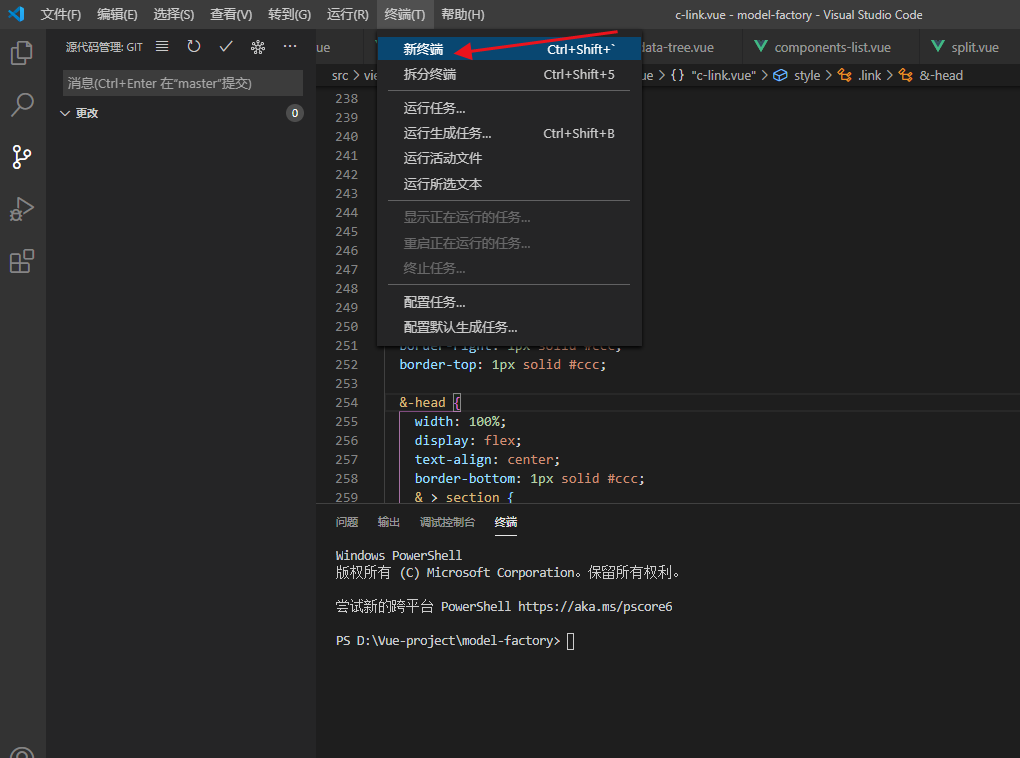Open the 文件(F) menu
This screenshot has height=758, width=1020.
click(x=61, y=15)
